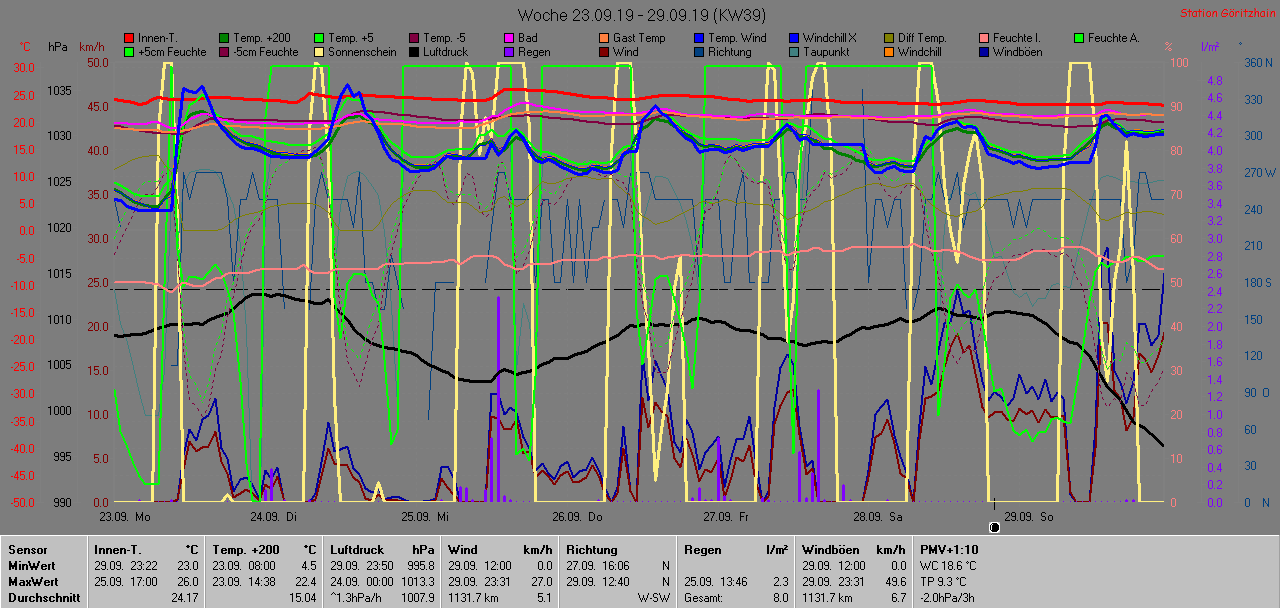1280x608 pixels.
Task: Click the '180 S' direction axis label
Action: (x=1257, y=283)
